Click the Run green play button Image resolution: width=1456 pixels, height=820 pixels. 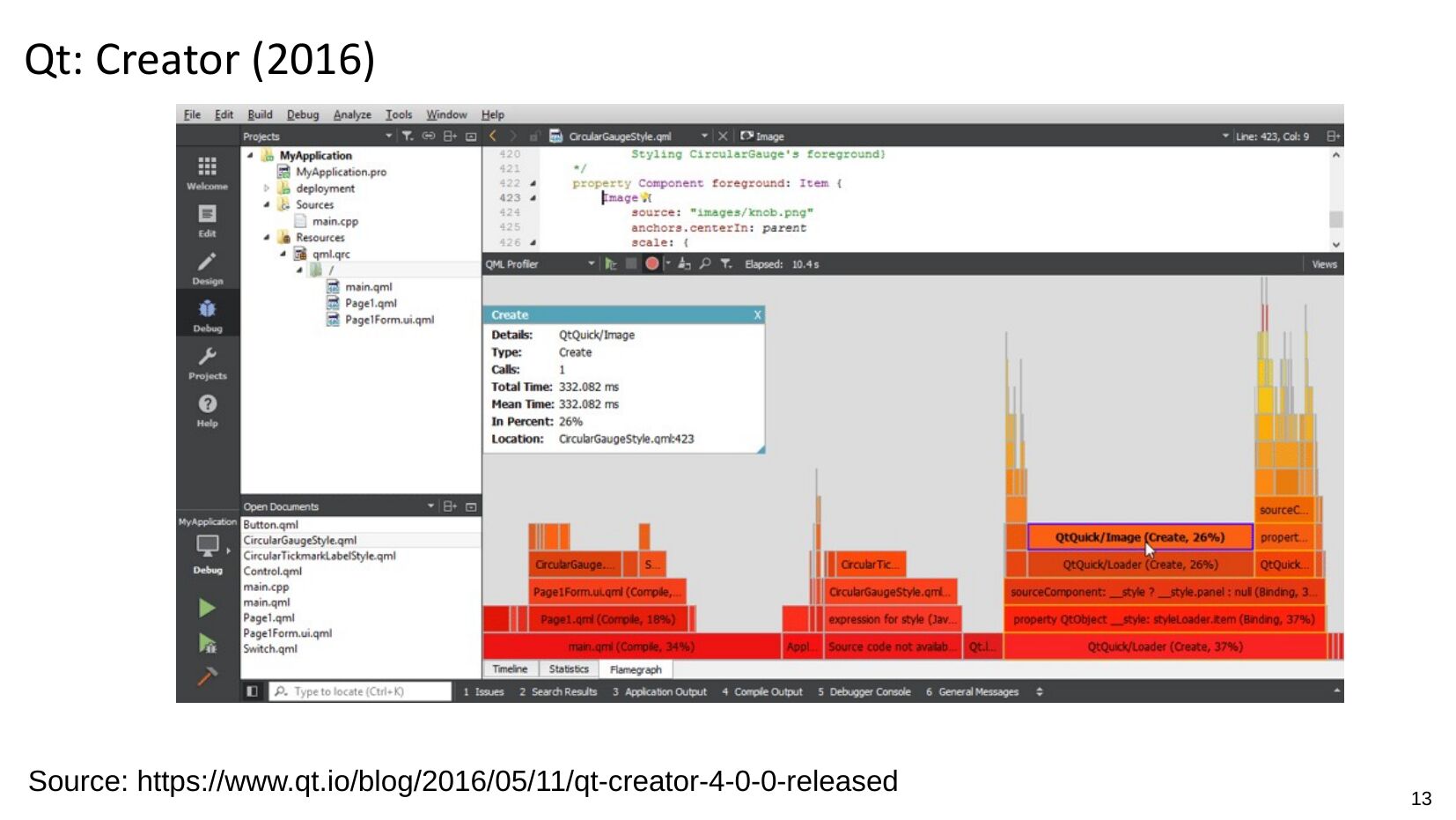coord(207,608)
